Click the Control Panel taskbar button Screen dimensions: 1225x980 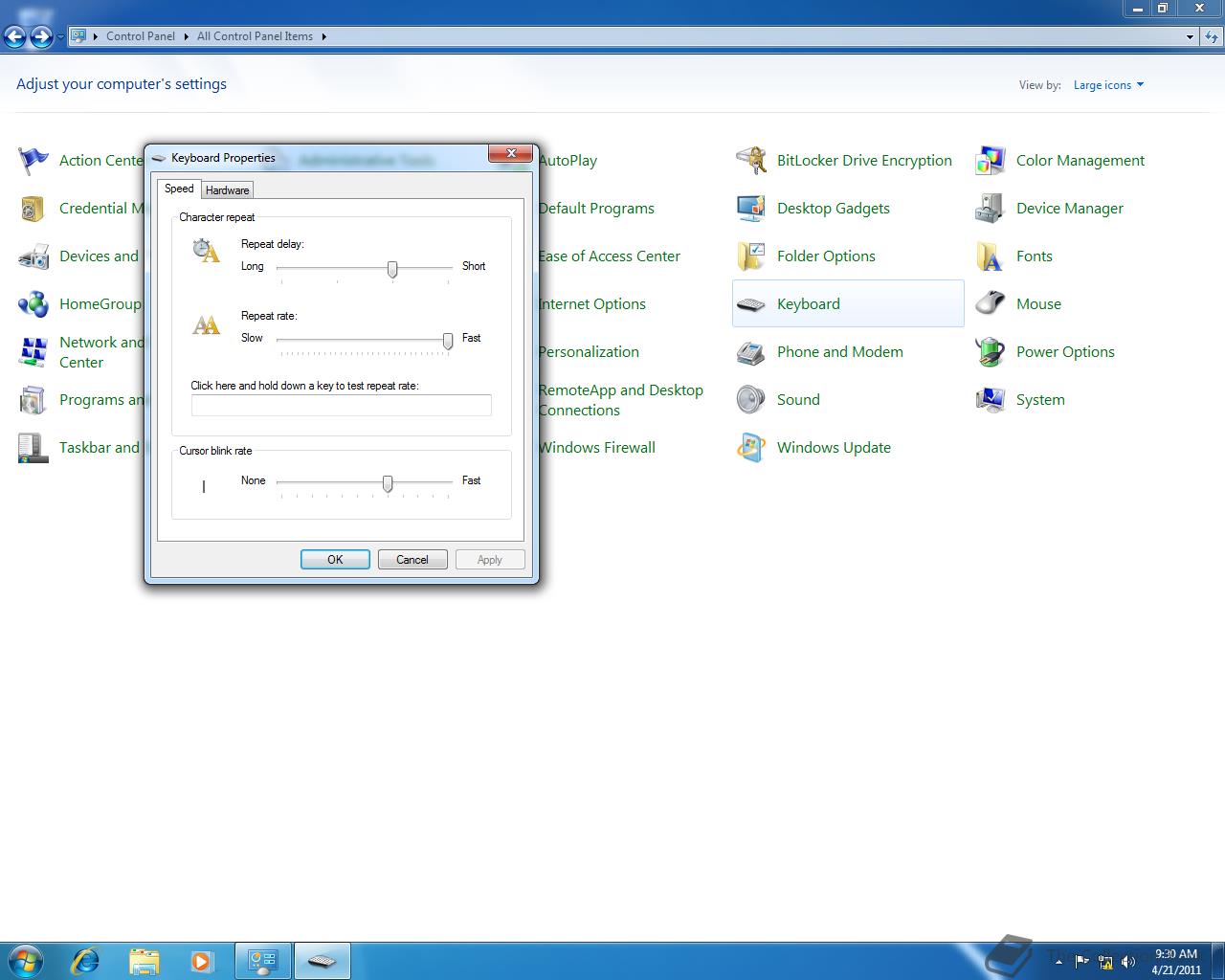click(x=263, y=961)
